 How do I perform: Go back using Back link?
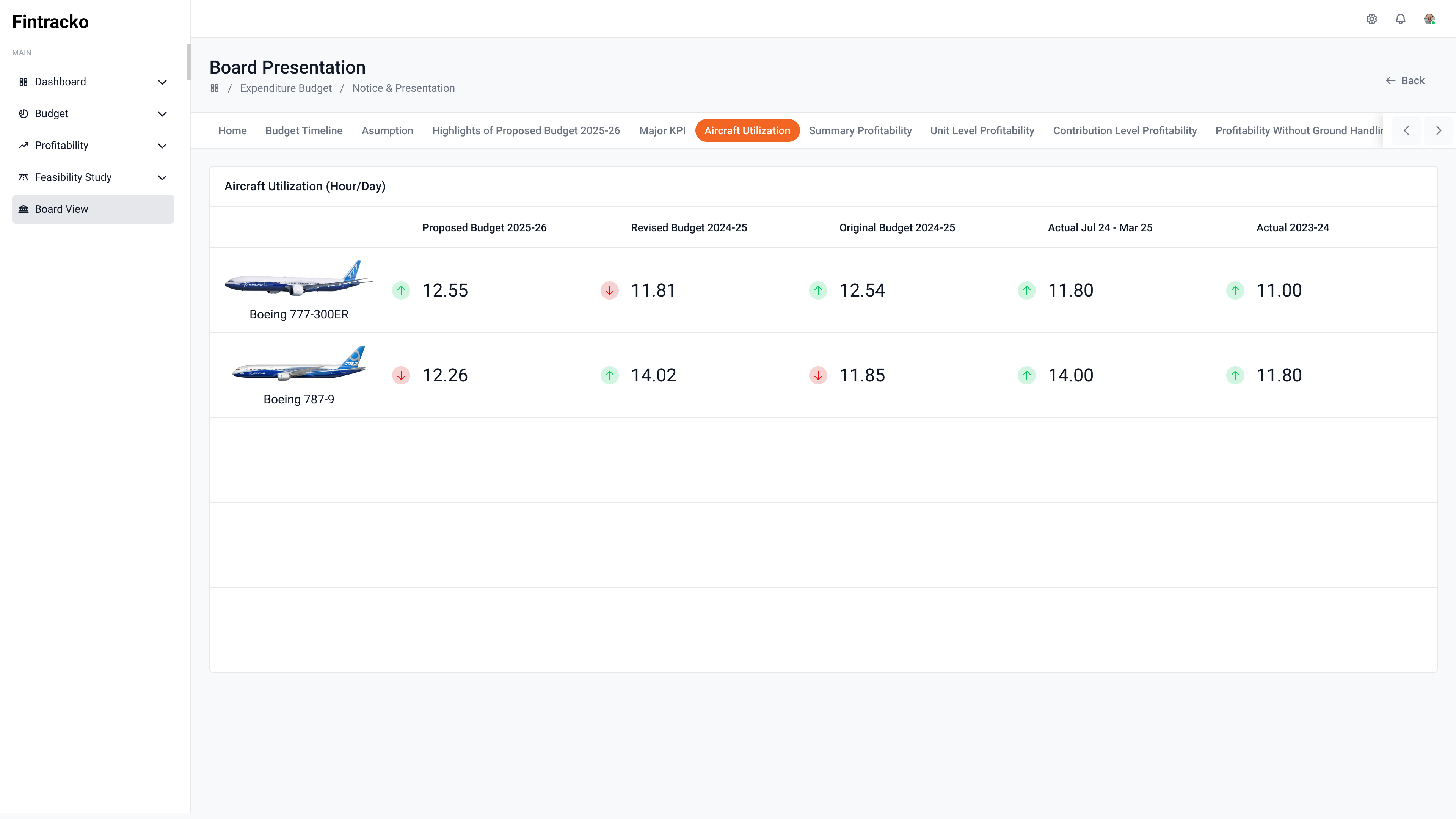click(x=1404, y=80)
